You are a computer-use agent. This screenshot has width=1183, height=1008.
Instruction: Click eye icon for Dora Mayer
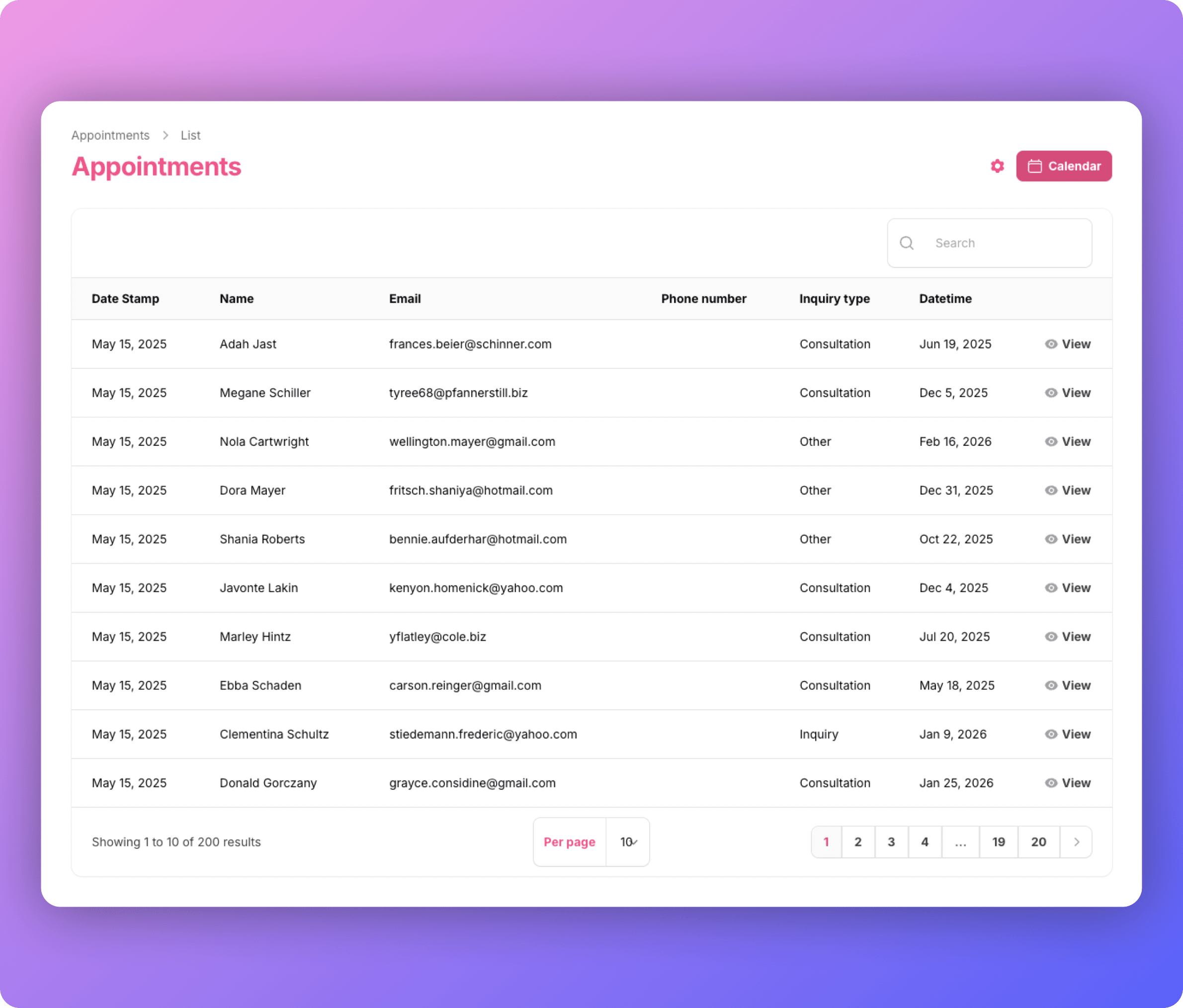[x=1051, y=490]
